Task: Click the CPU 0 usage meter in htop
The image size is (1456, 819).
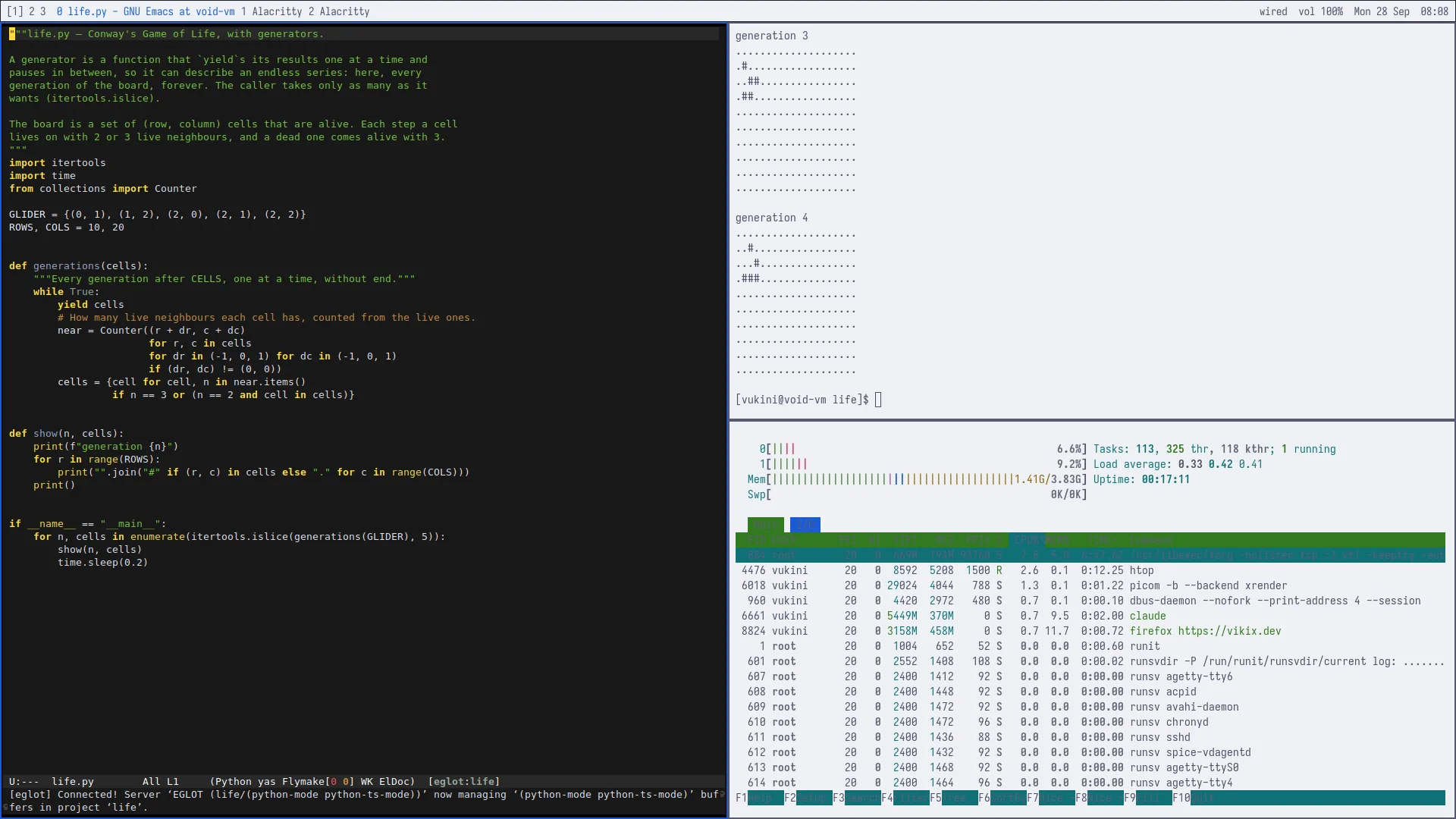Action: coord(923,449)
